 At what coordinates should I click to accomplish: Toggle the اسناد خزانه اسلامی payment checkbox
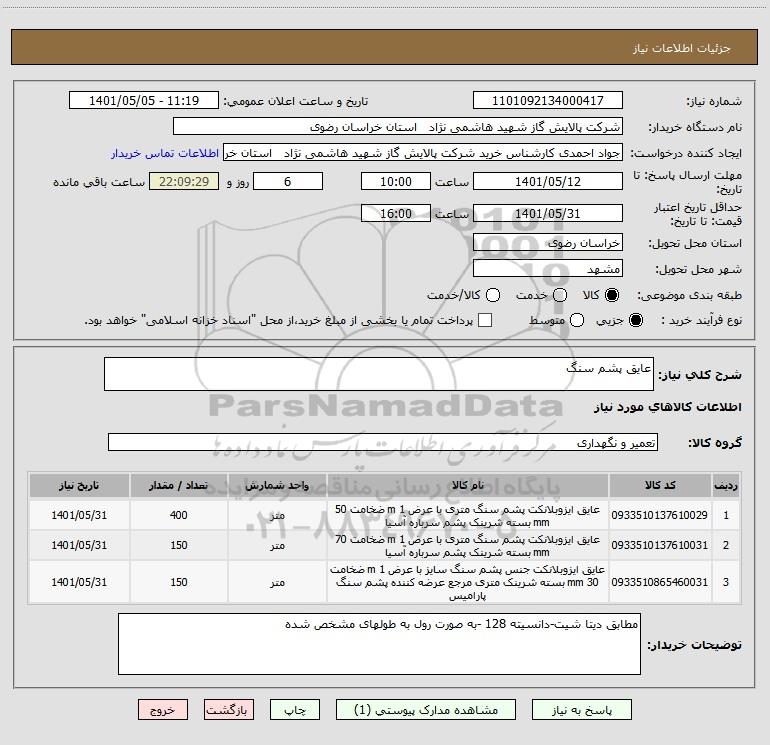485,320
